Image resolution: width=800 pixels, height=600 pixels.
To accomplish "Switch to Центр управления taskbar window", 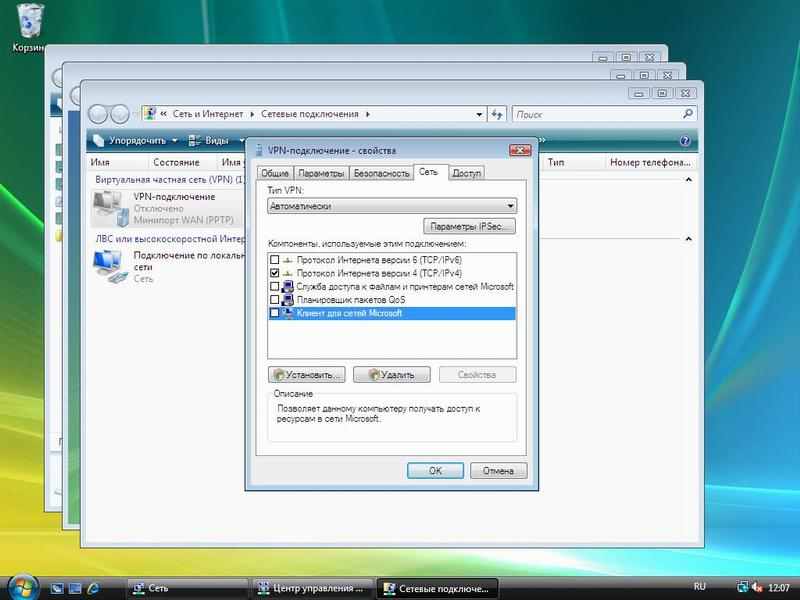I will [312, 588].
